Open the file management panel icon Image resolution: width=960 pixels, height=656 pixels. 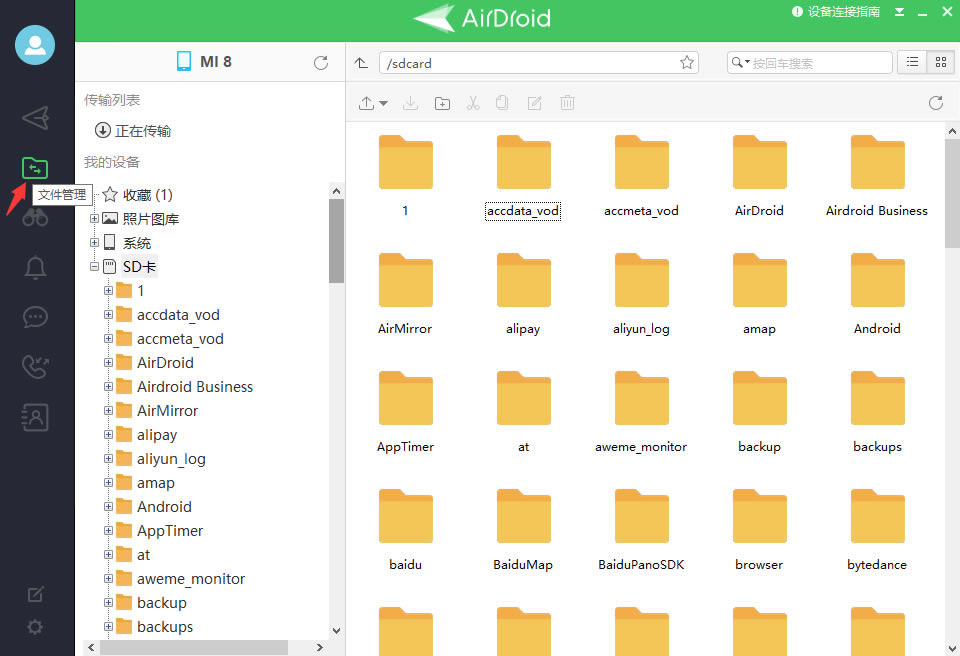point(35,167)
